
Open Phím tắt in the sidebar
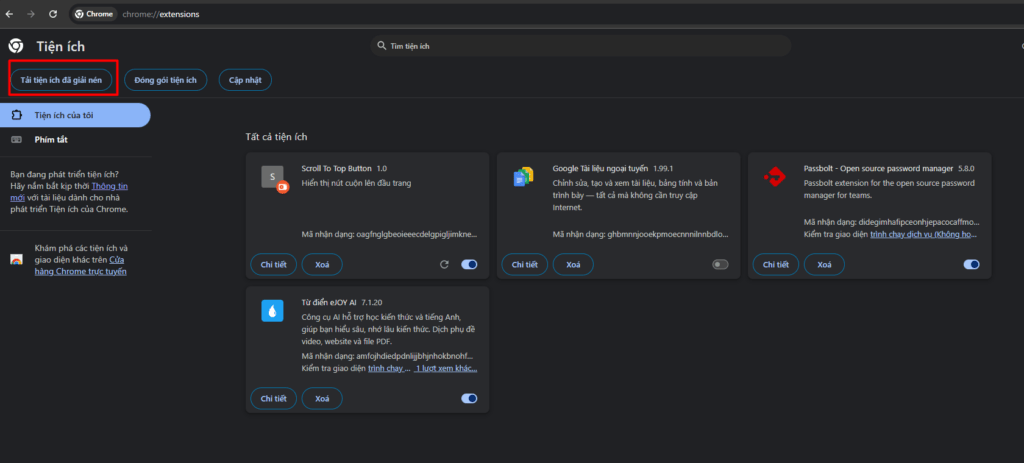point(51,140)
